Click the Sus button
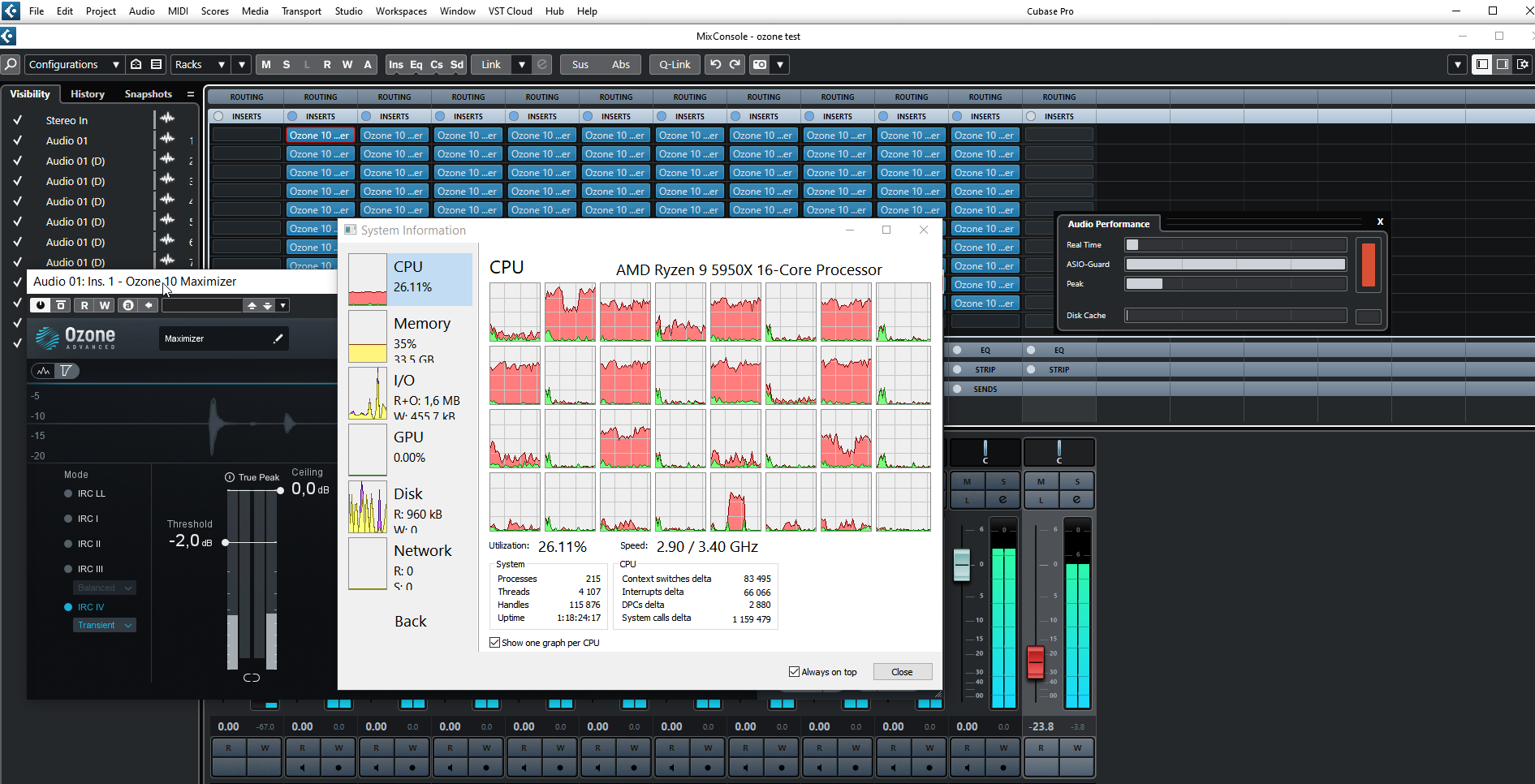The width and height of the screenshot is (1535, 784). [580, 64]
